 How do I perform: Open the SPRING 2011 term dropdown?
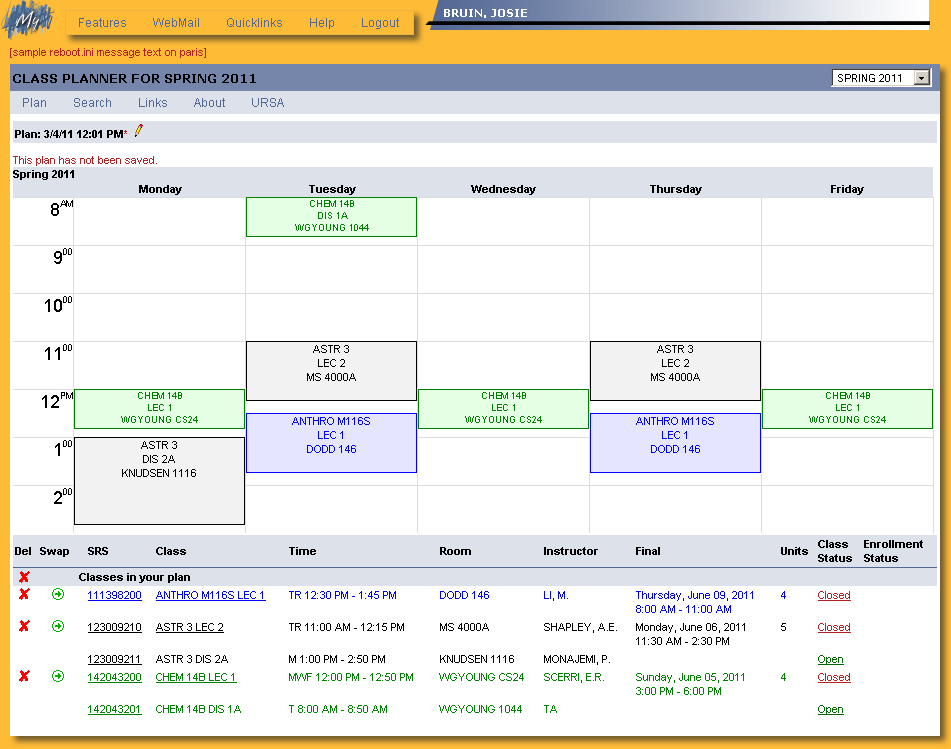(921, 78)
